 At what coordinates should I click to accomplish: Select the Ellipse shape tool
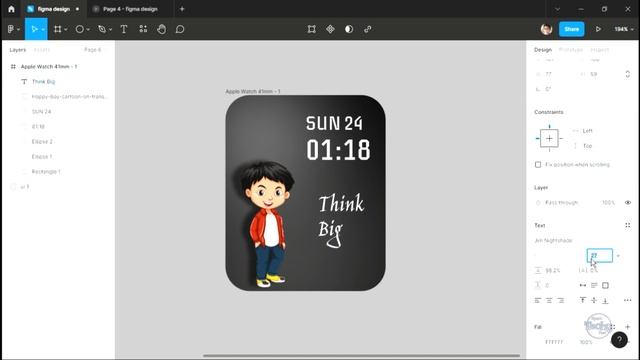[x=80, y=29]
